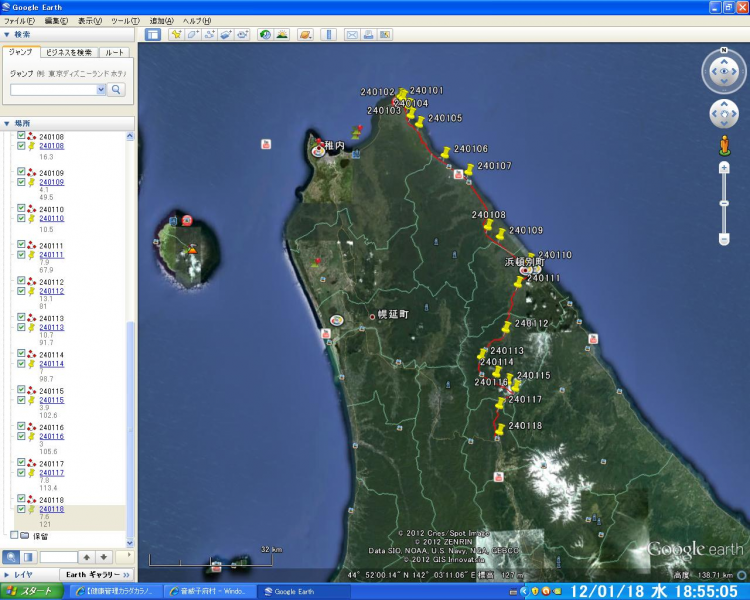
Task: Click the places list scroll up arrow
Action: [130, 136]
